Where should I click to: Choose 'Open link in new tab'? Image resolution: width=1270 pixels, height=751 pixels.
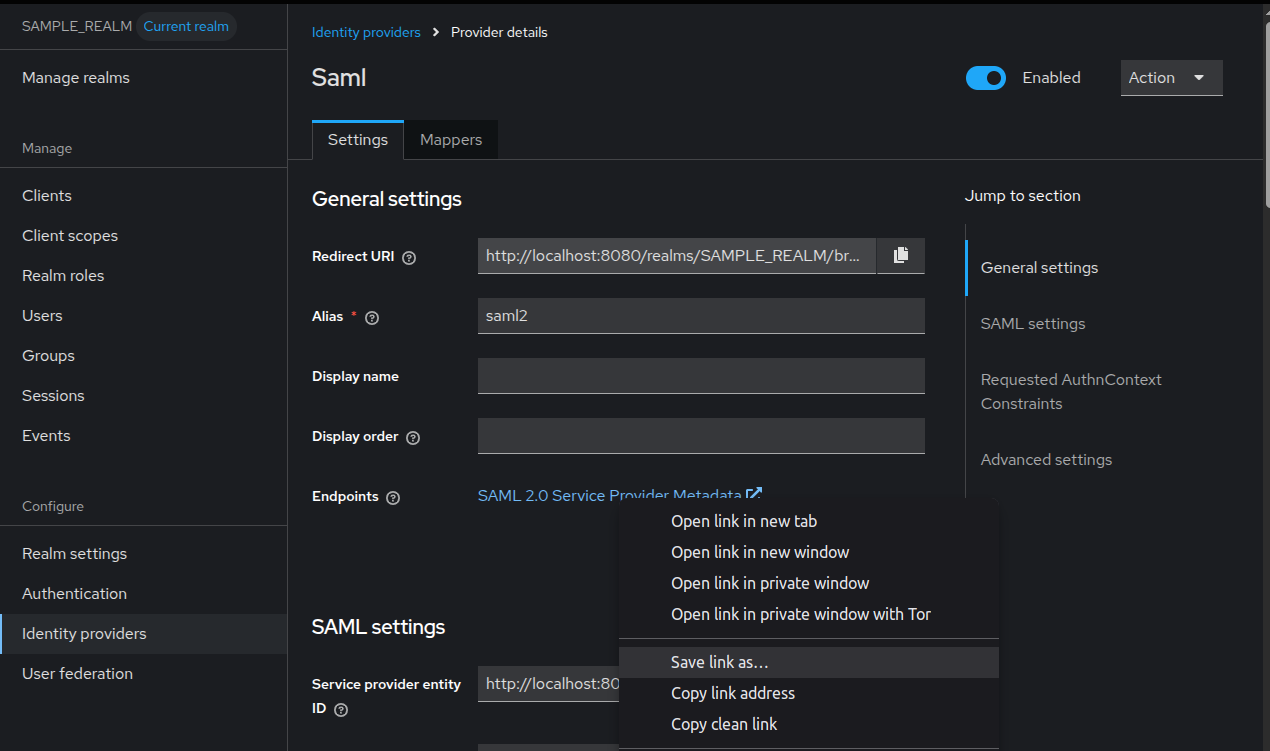pyautogui.click(x=743, y=521)
